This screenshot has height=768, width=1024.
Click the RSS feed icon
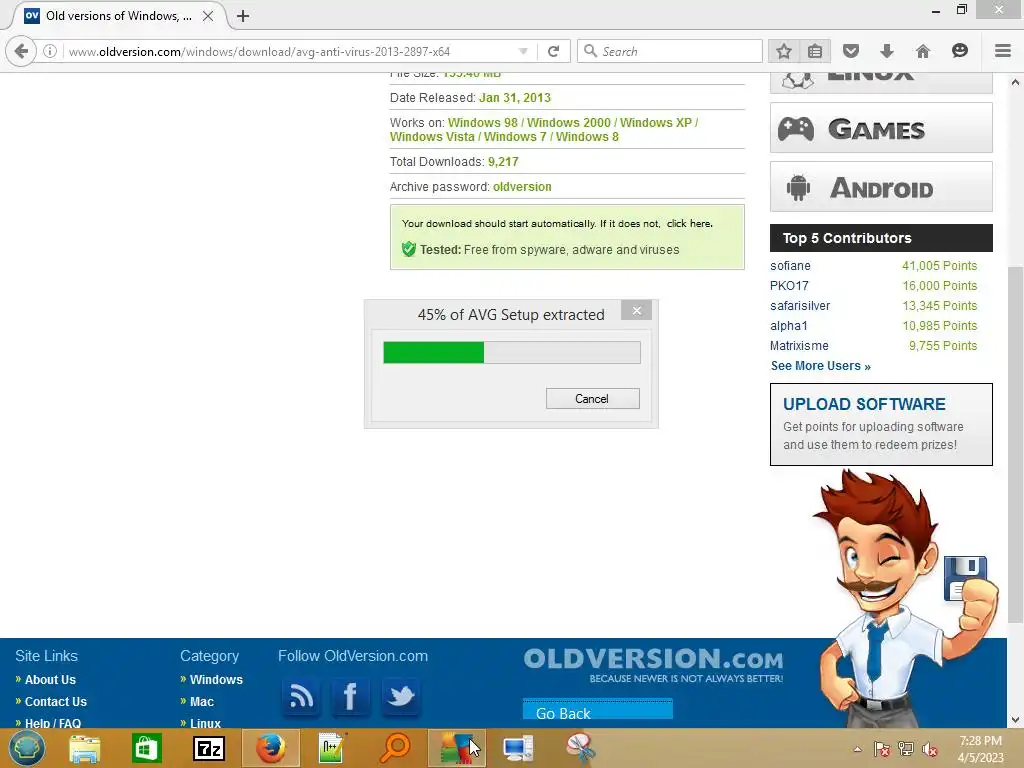301,696
